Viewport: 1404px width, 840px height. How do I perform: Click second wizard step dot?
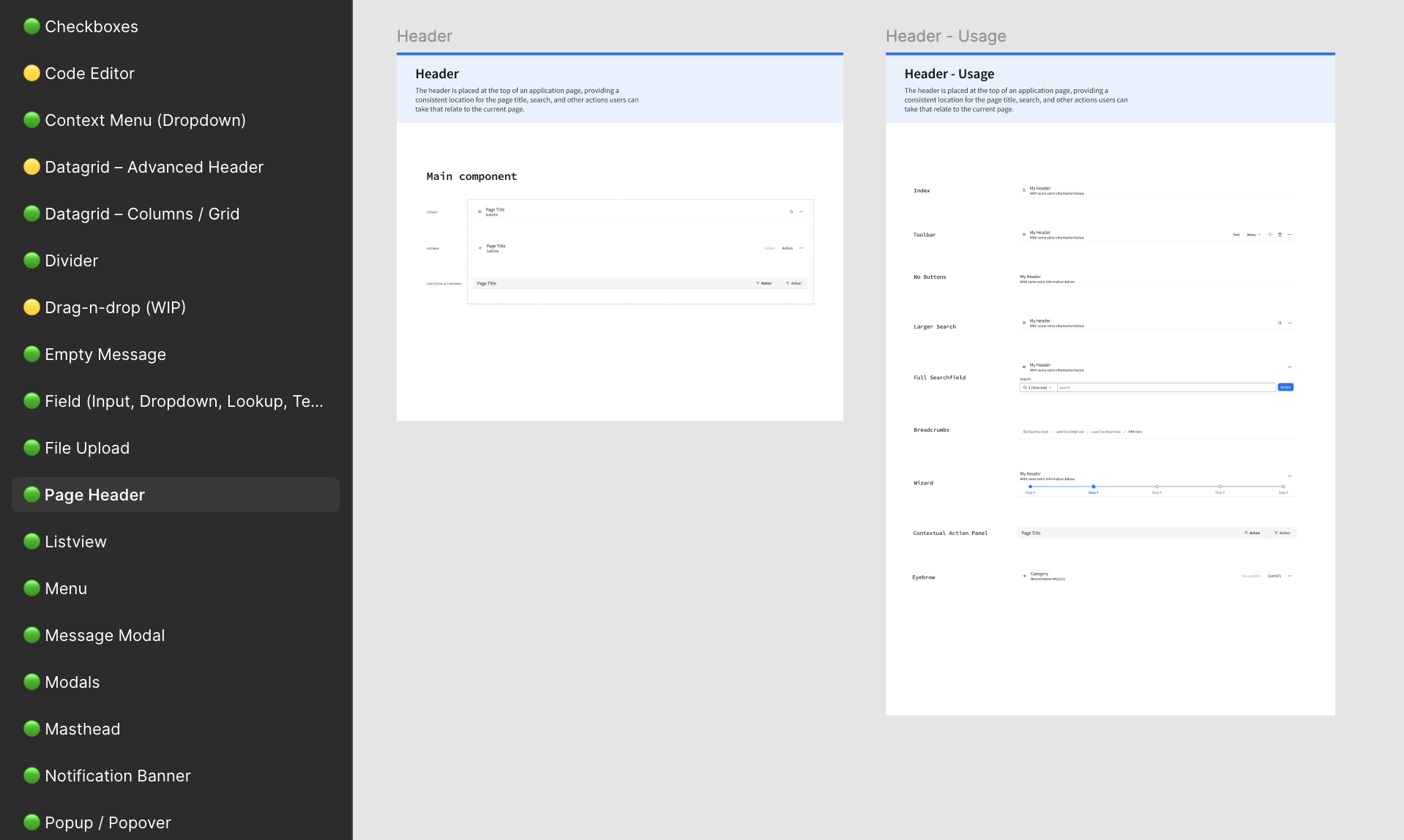pos(1094,487)
